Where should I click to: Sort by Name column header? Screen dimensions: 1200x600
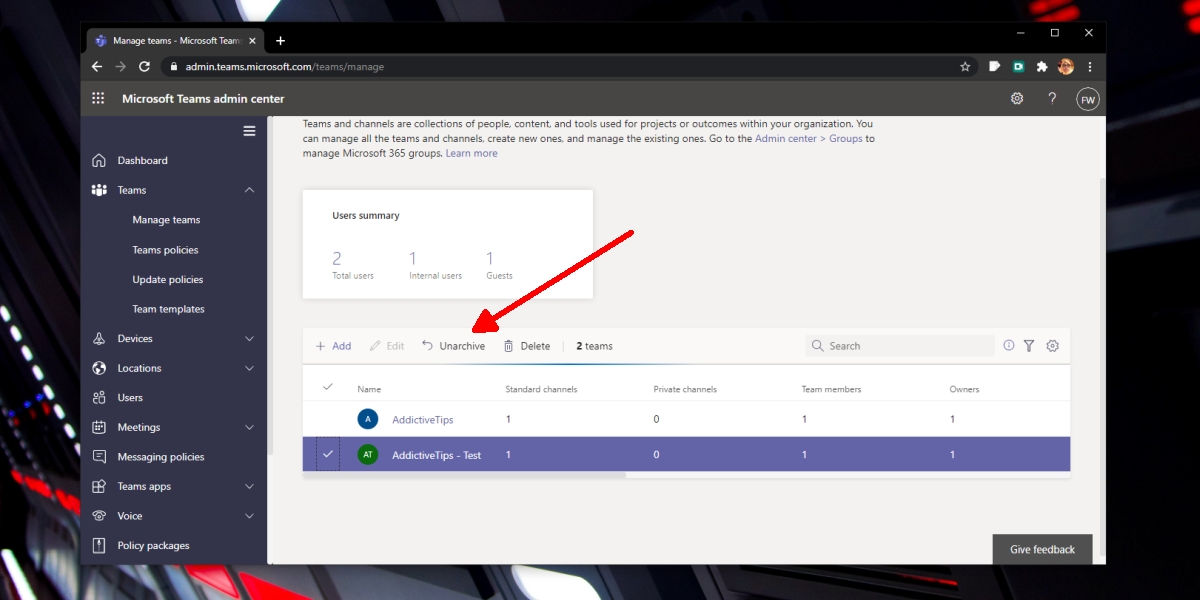click(369, 389)
